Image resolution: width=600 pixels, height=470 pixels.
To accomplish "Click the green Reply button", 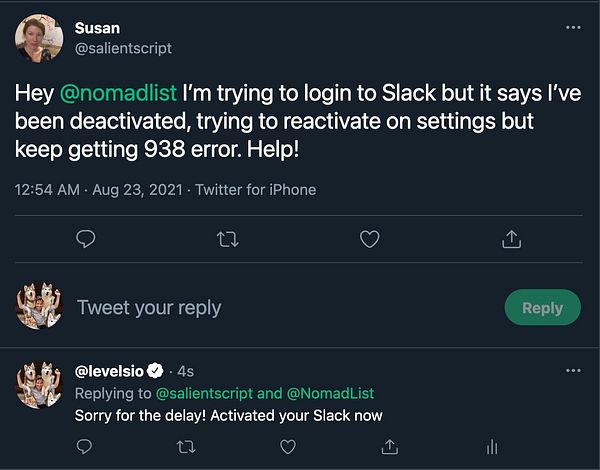I will 543,307.
